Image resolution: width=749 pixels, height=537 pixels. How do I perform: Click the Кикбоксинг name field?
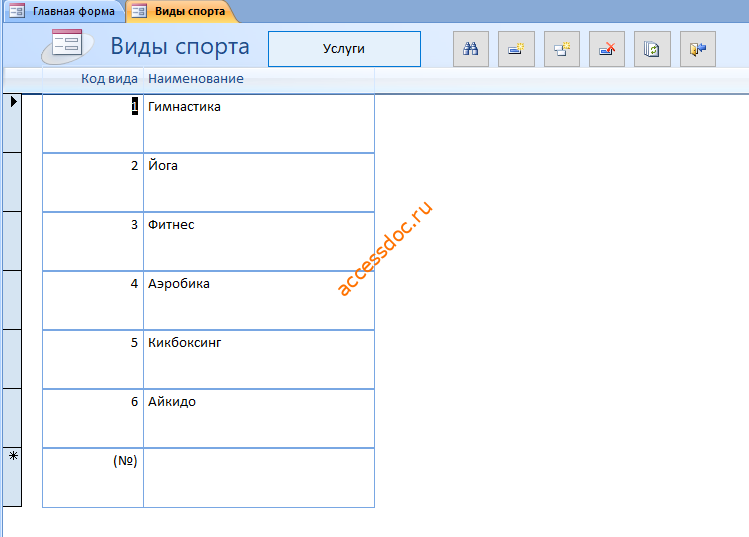tap(259, 360)
